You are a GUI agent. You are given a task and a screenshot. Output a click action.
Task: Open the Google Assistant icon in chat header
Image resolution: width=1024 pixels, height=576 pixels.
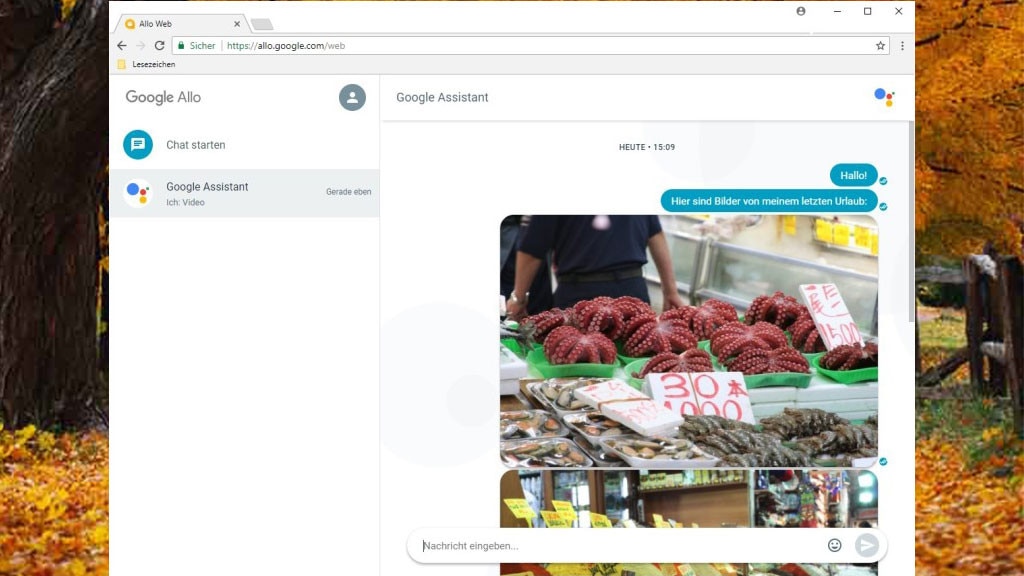pyautogui.click(x=883, y=97)
